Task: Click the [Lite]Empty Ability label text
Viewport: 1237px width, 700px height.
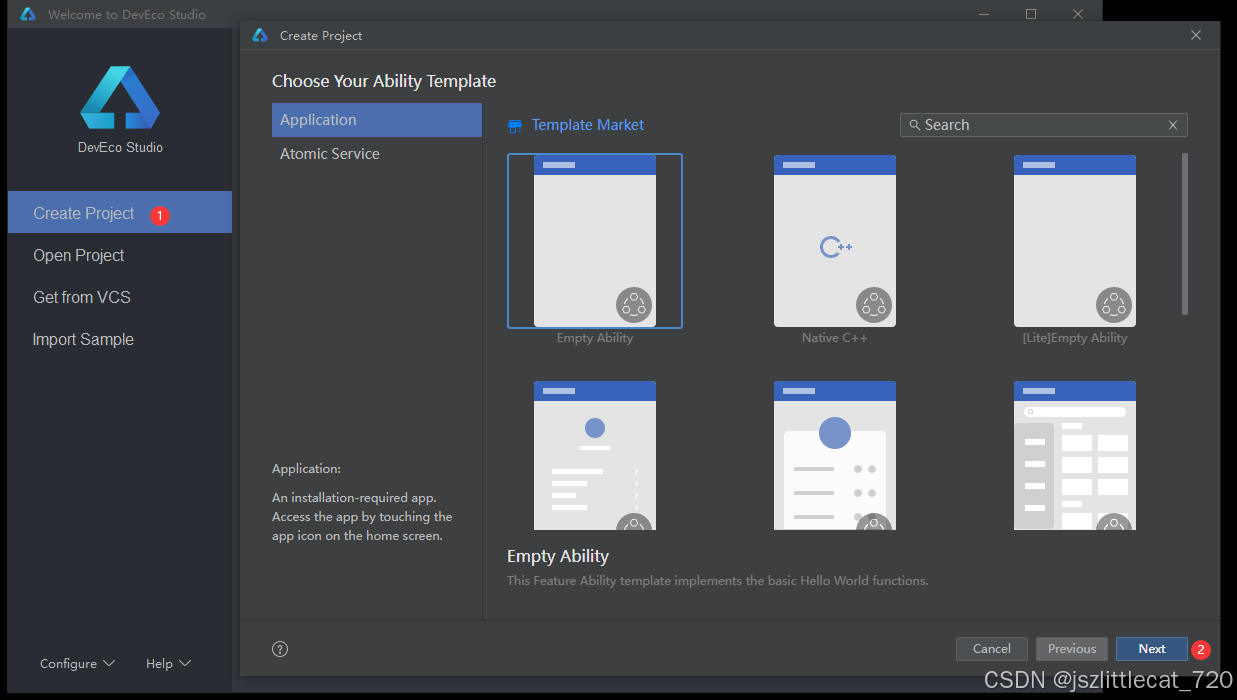Action: pos(1075,338)
